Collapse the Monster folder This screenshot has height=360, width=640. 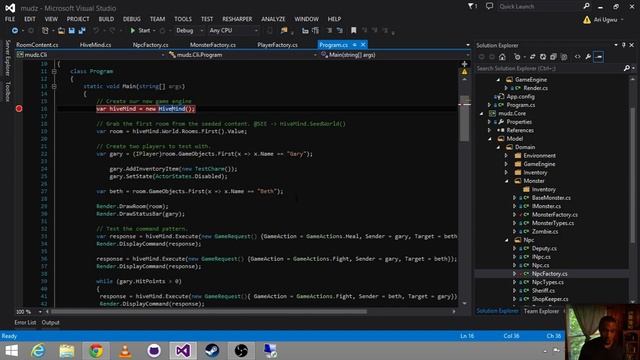click(507, 181)
